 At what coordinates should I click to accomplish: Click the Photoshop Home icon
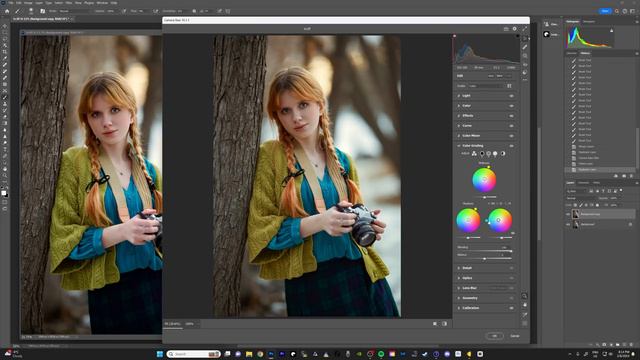point(7,11)
